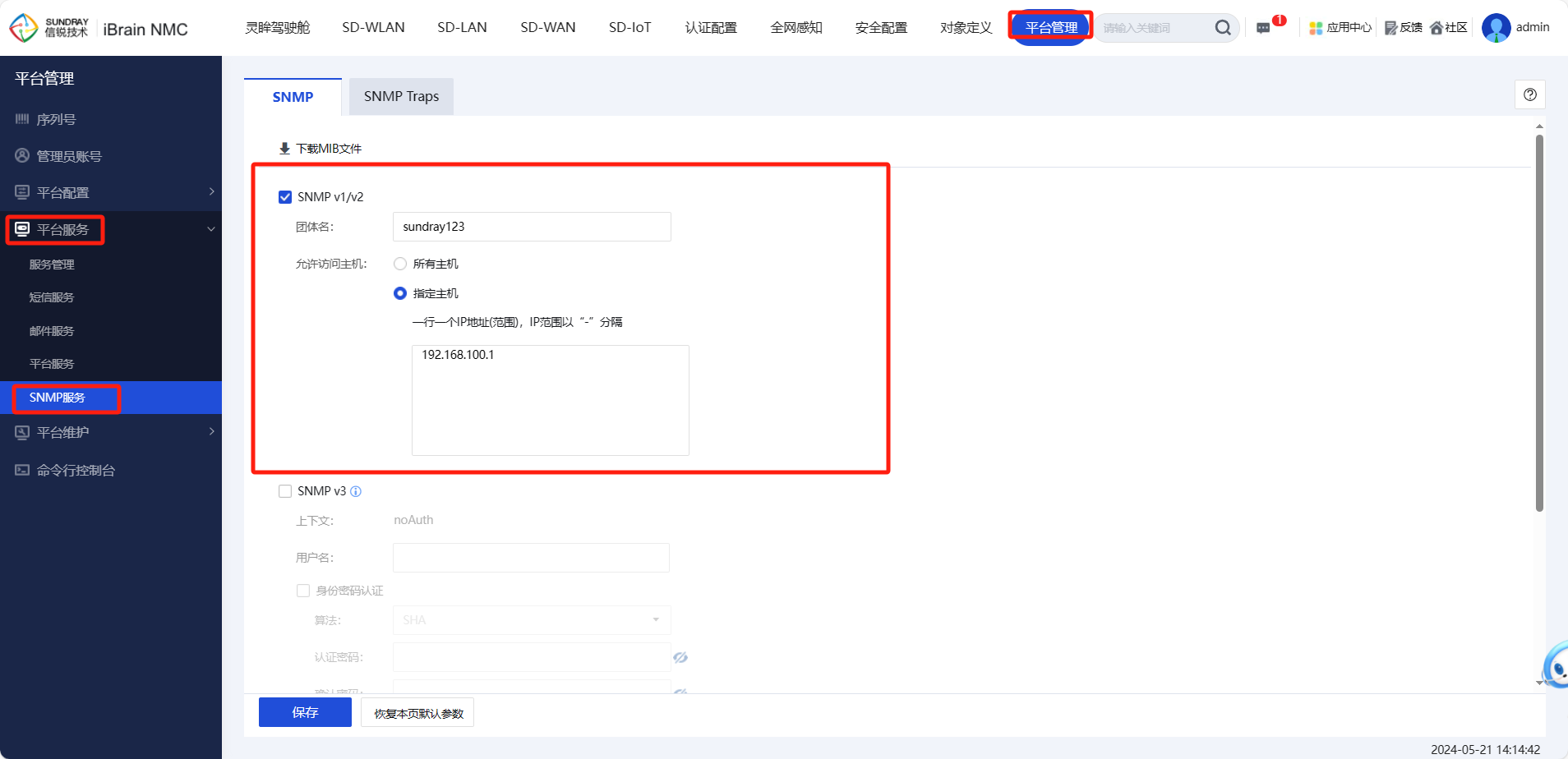Click the admin user avatar
This screenshot has width=1568, height=759.
pyautogui.click(x=1496, y=28)
